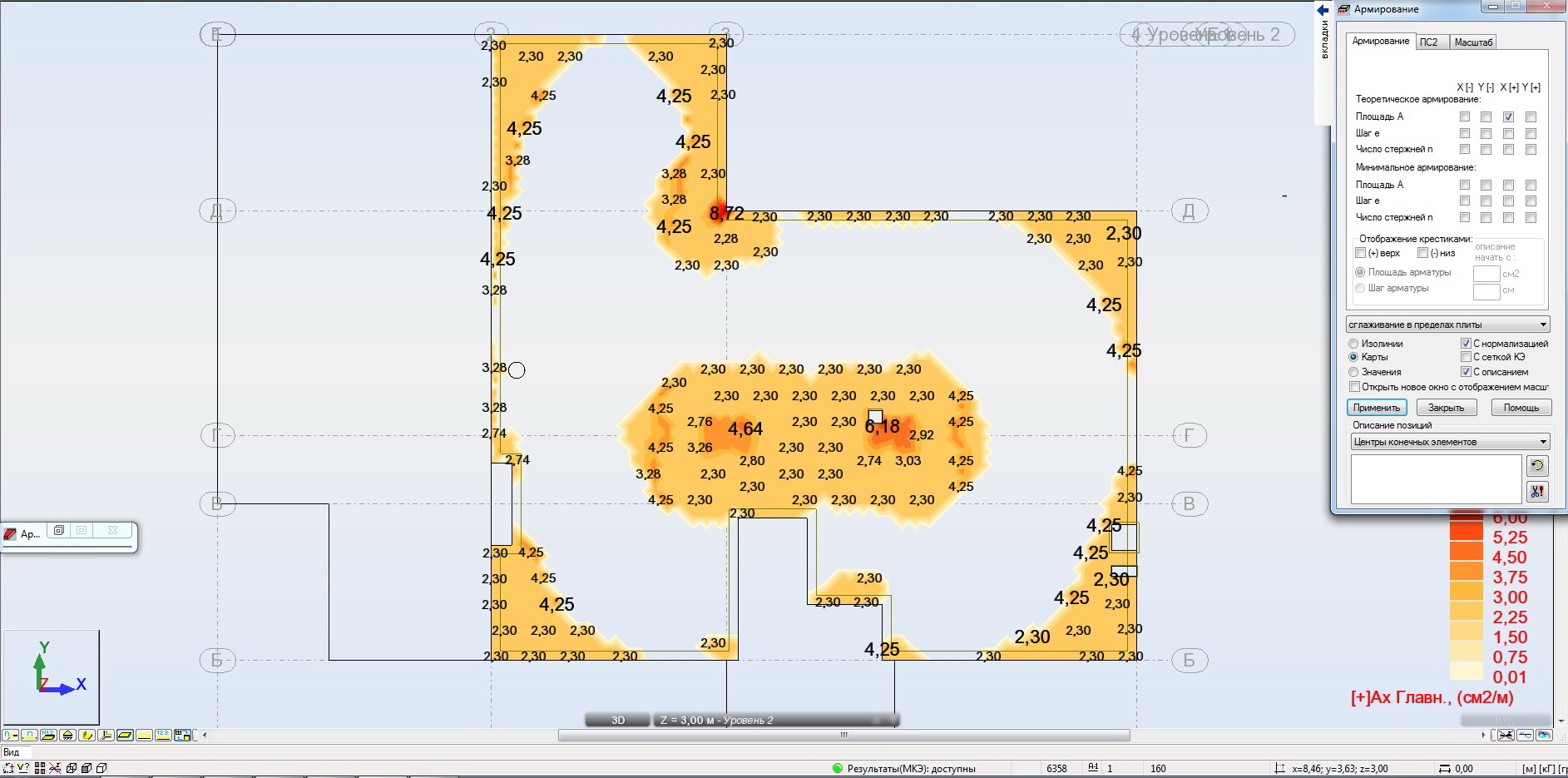Click the four red squares grid icon
The height and width of the screenshot is (778, 1568).
[x=40, y=768]
